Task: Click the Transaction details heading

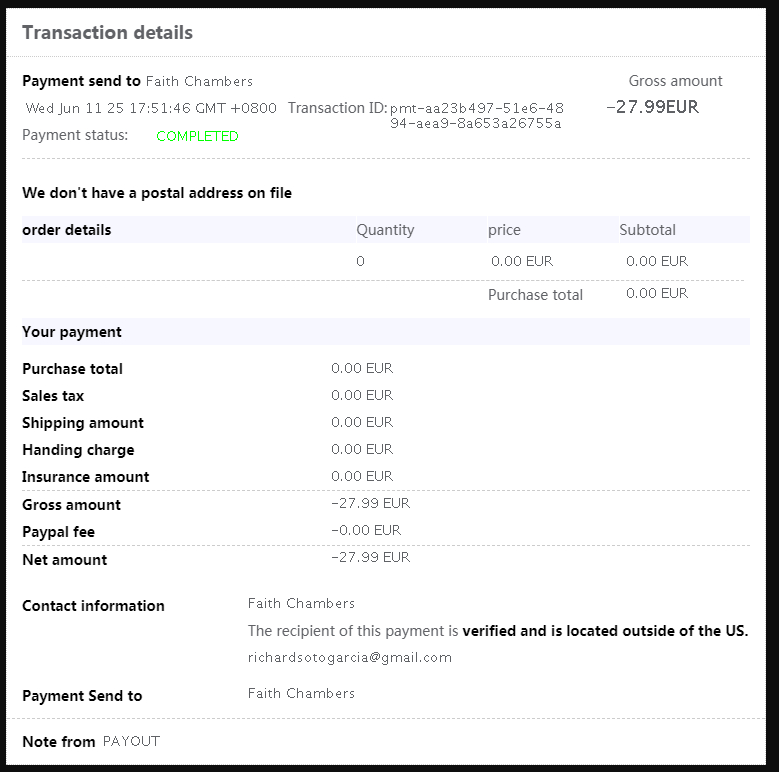Action: coord(107,32)
